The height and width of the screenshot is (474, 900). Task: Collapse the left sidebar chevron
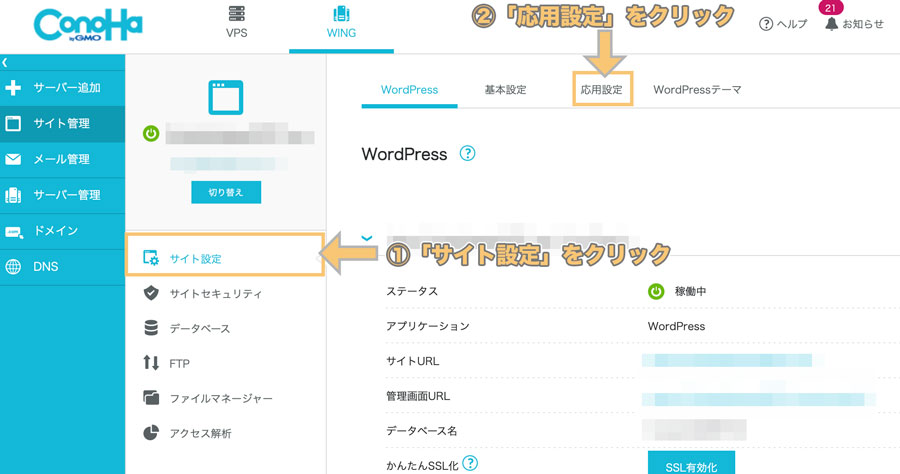(5, 63)
